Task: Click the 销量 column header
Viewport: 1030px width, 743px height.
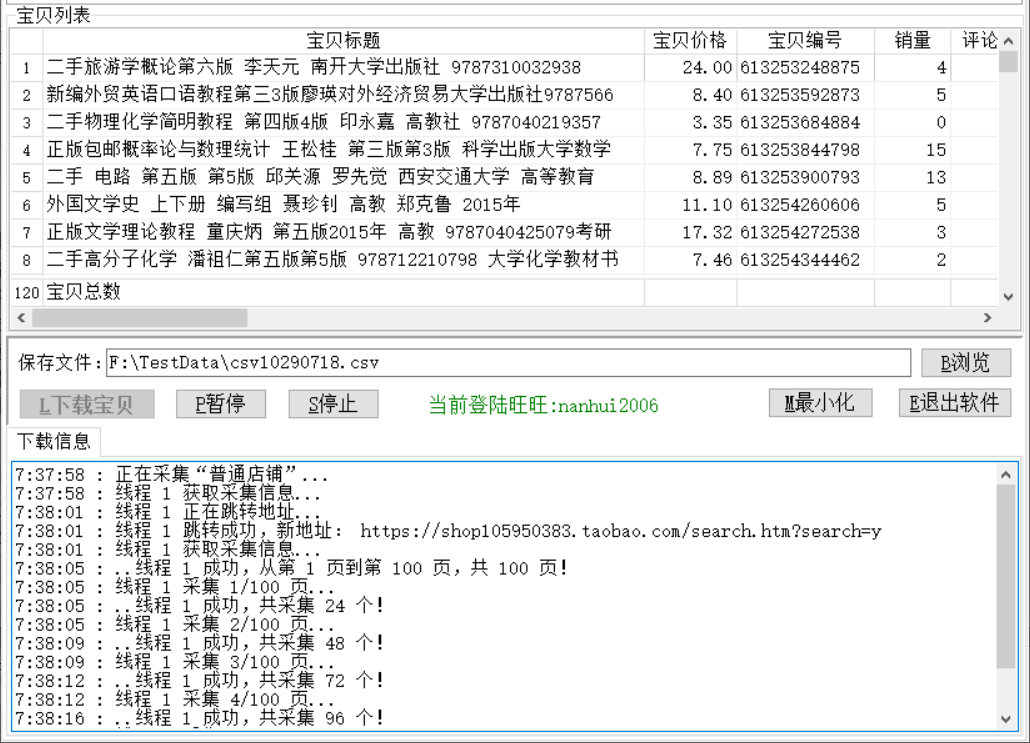Action: click(911, 41)
